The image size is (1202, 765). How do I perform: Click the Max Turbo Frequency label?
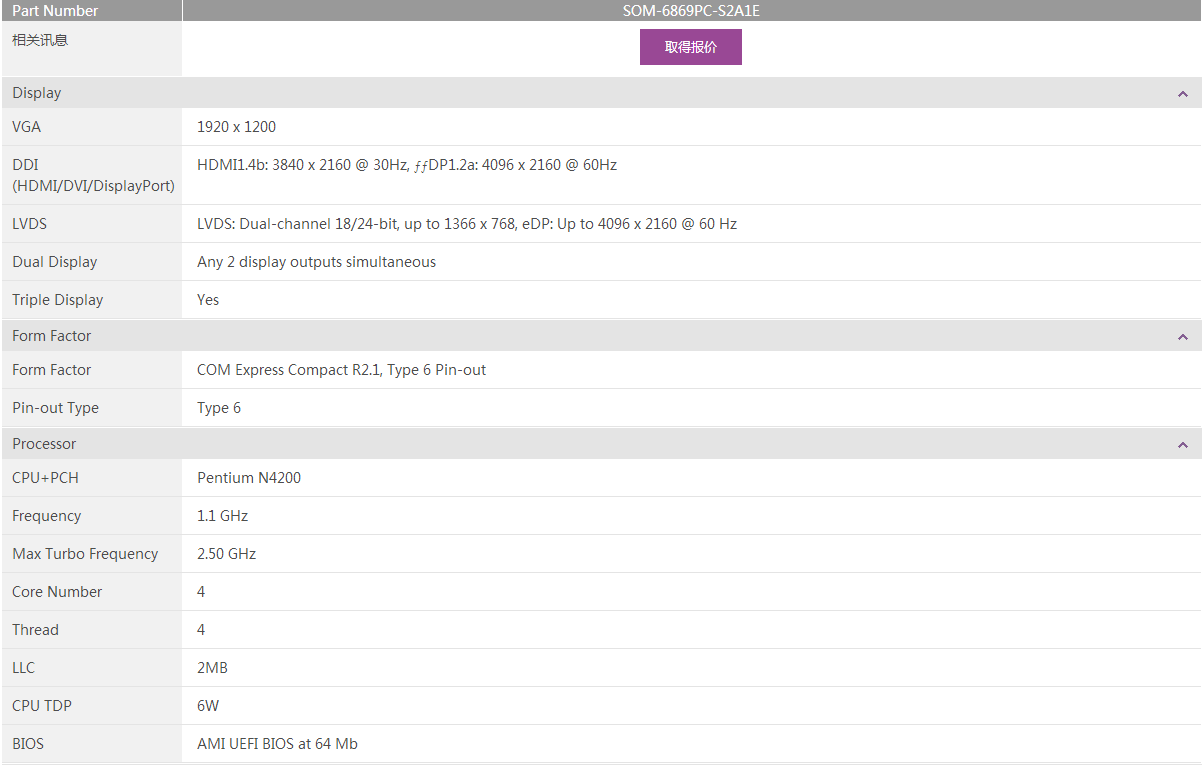pyautogui.click(x=85, y=554)
